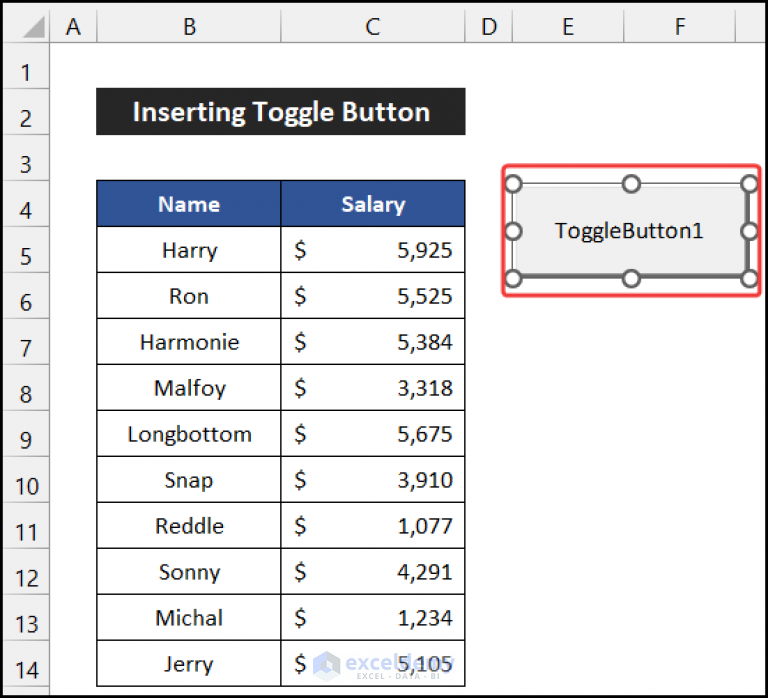Select row 4 header
Viewport: 768px width, 698px height.
click(x=26, y=204)
